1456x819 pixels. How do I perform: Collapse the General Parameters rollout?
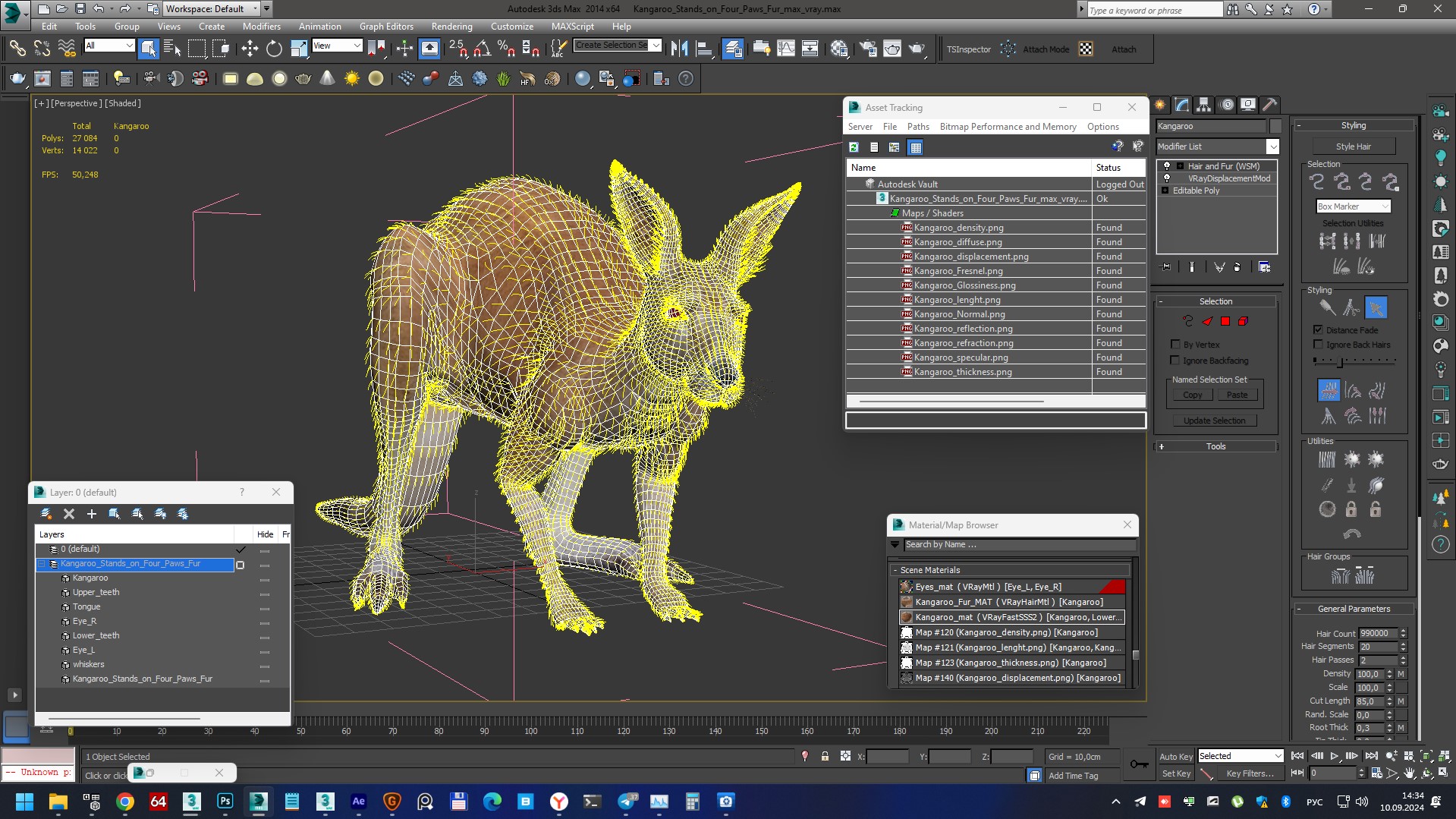(x=1354, y=608)
